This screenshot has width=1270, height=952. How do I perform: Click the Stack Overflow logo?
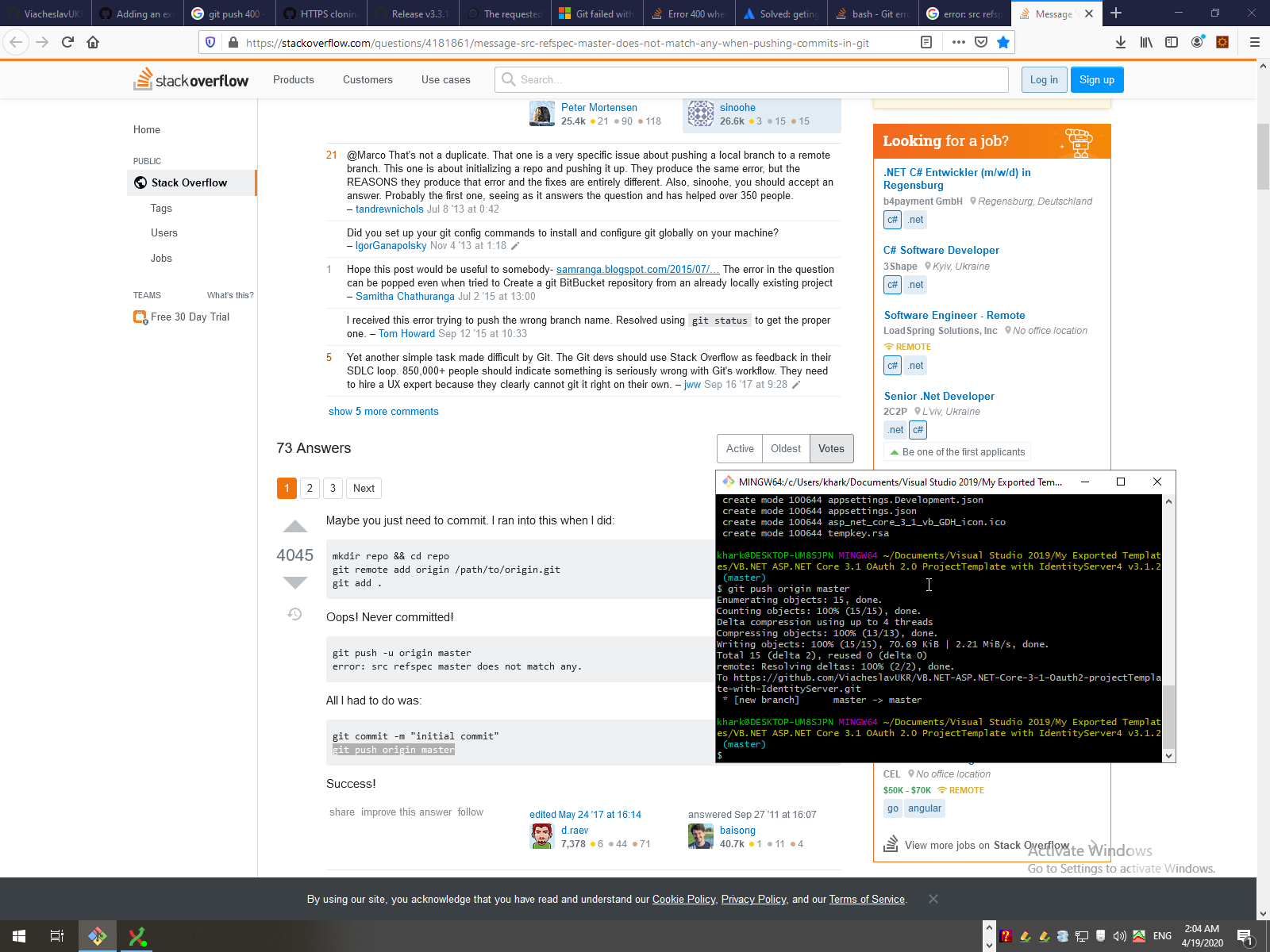pyautogui.click(x=190, y=79)
